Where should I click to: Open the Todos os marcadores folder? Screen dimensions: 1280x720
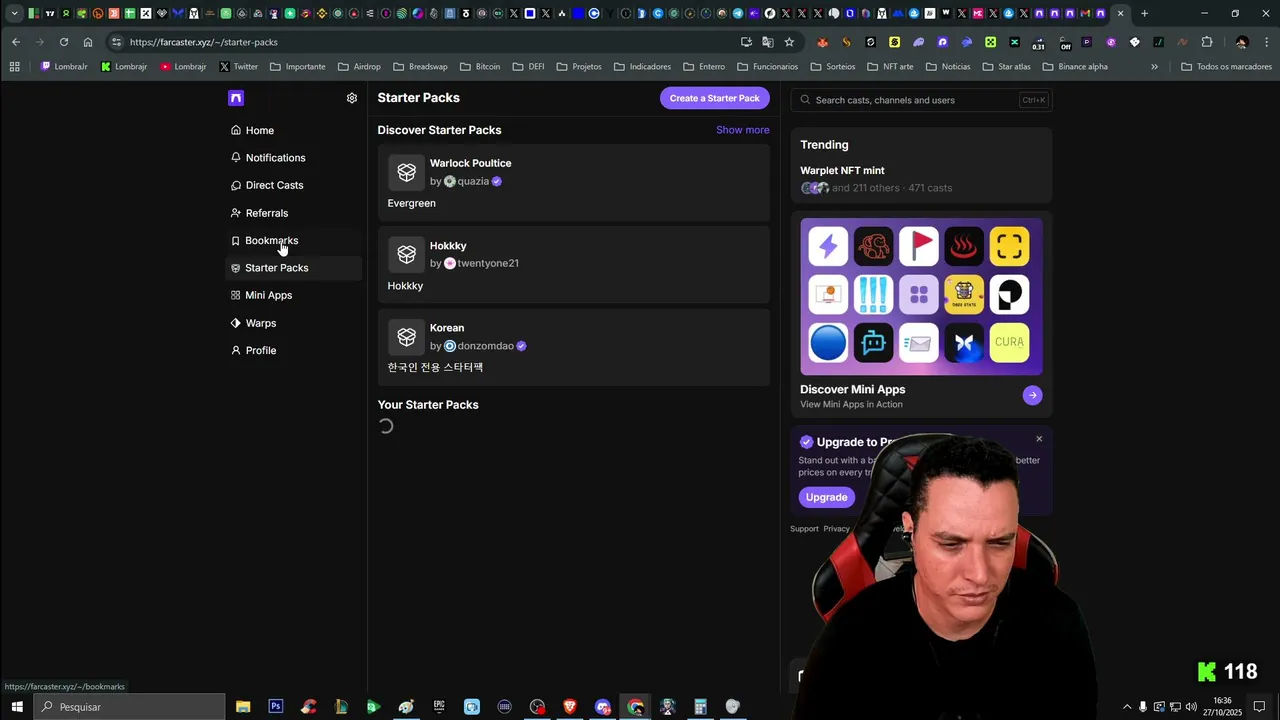1226,67
